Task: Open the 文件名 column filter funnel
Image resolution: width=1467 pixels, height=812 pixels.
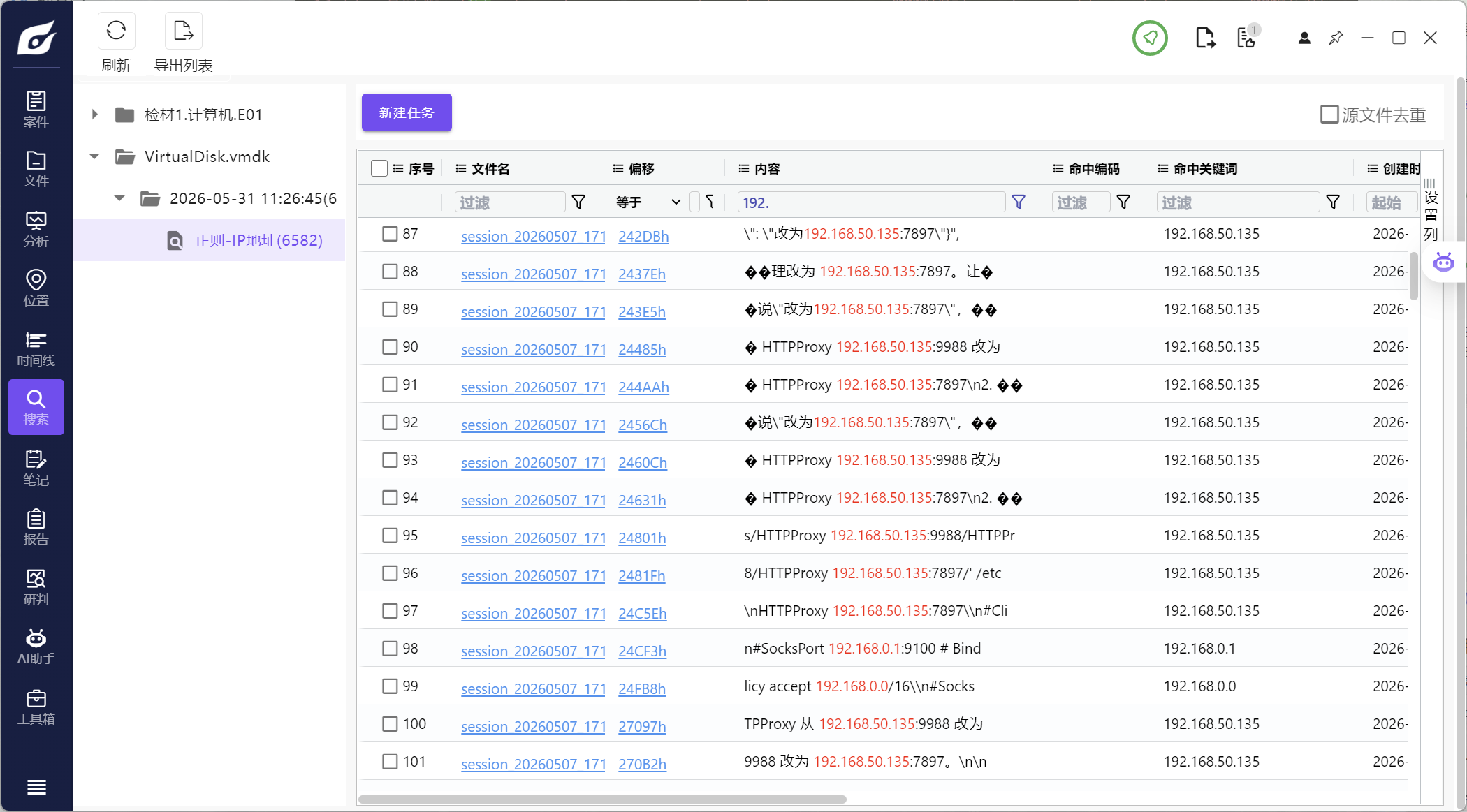Action: 578,202
